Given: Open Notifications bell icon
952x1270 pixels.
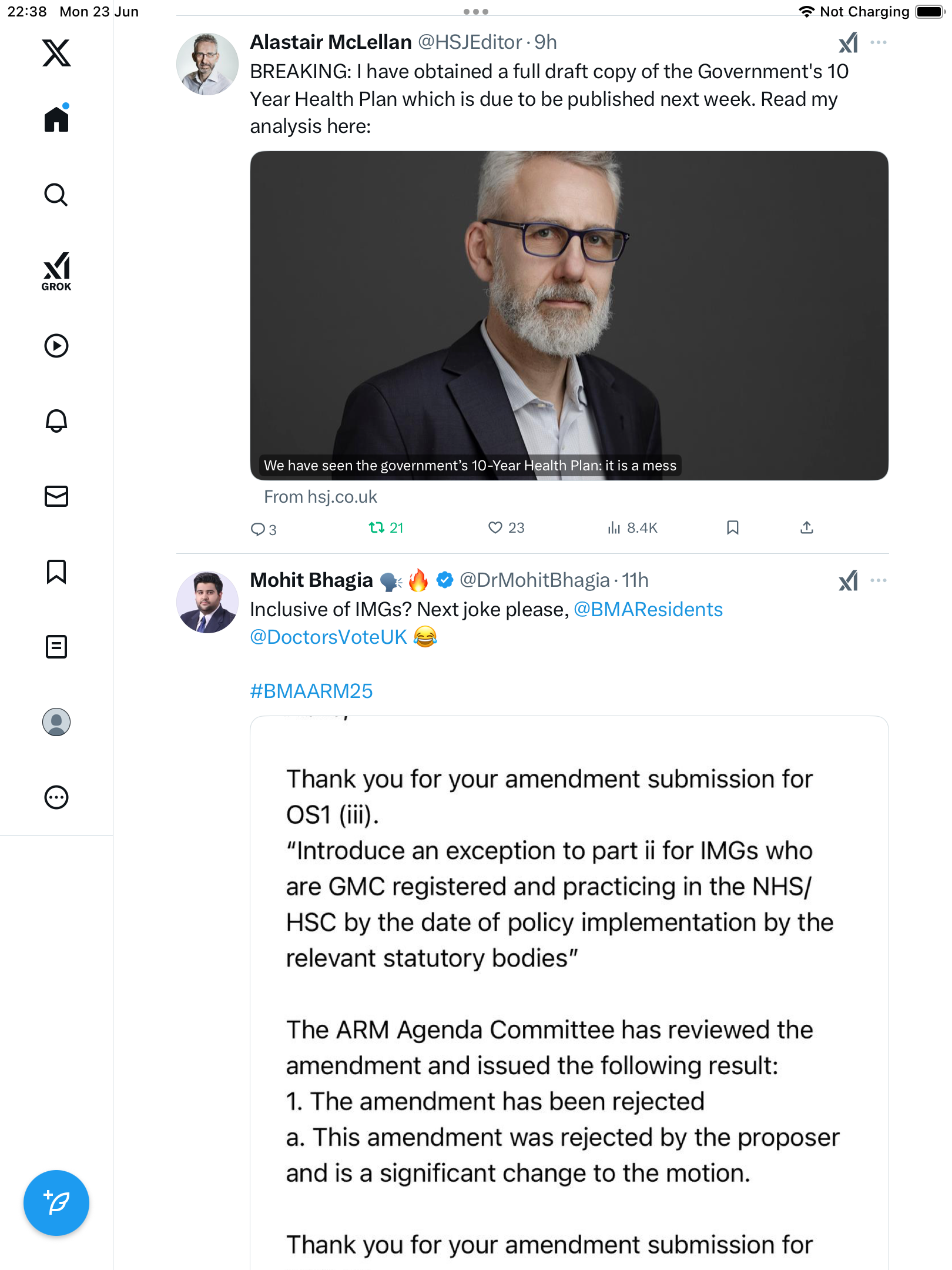Looking at the screenshot, I should 56,421.
